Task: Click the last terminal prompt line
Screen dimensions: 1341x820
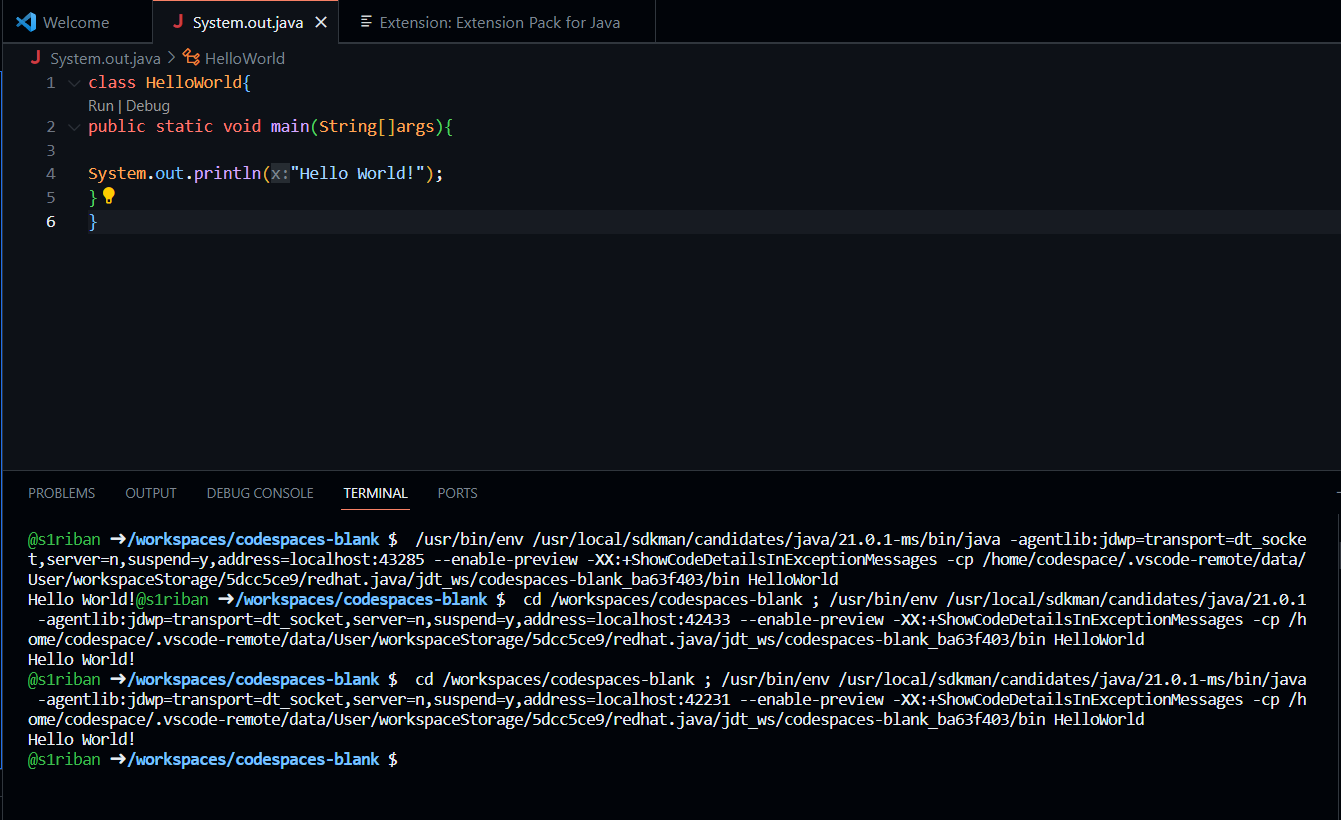Action: coord(213,760)
